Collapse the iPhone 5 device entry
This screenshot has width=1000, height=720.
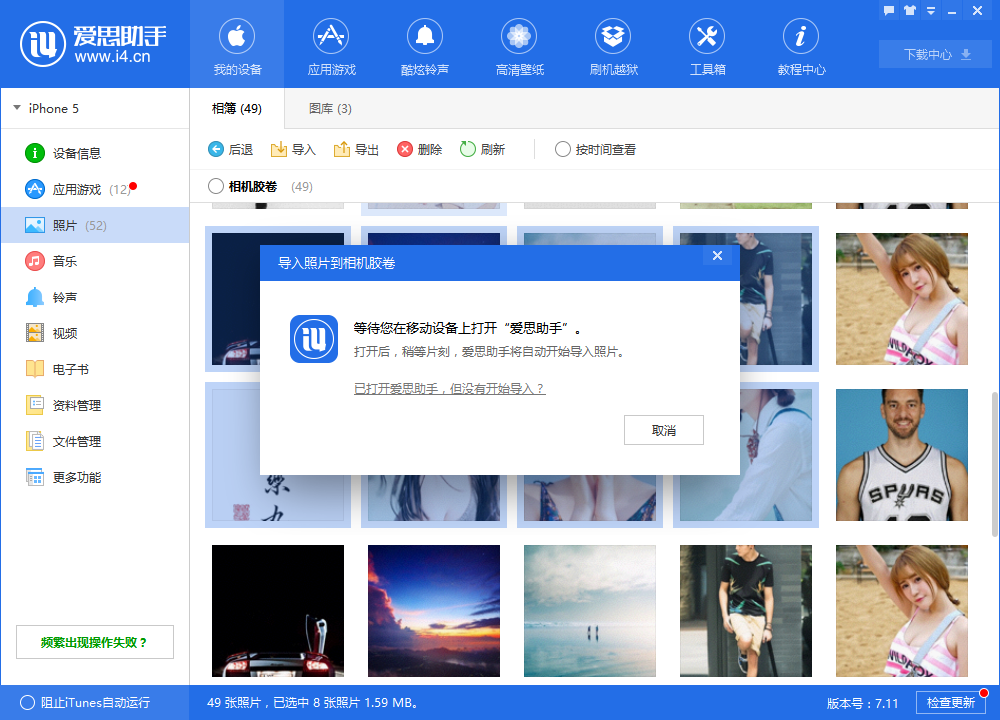point(16,109)
